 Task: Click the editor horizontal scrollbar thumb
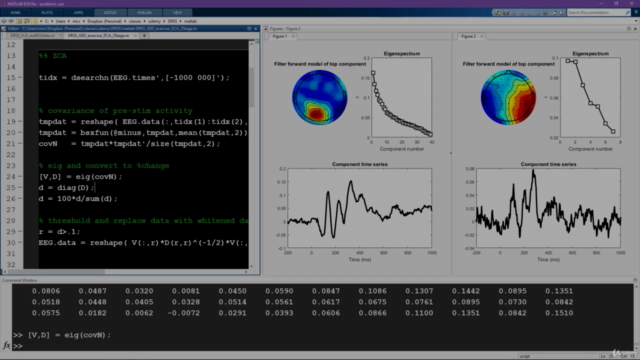(x=56, y=272)
